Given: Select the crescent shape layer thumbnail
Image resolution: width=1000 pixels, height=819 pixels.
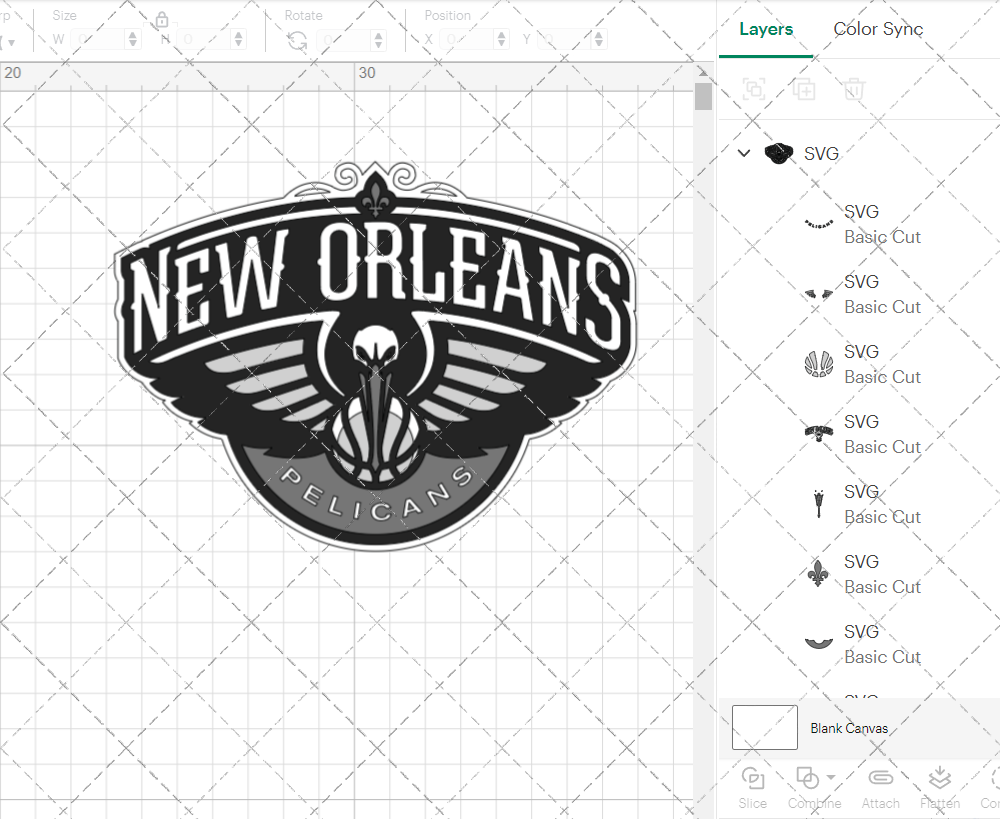Looking at the screenshot, I should tap(819, 642).
